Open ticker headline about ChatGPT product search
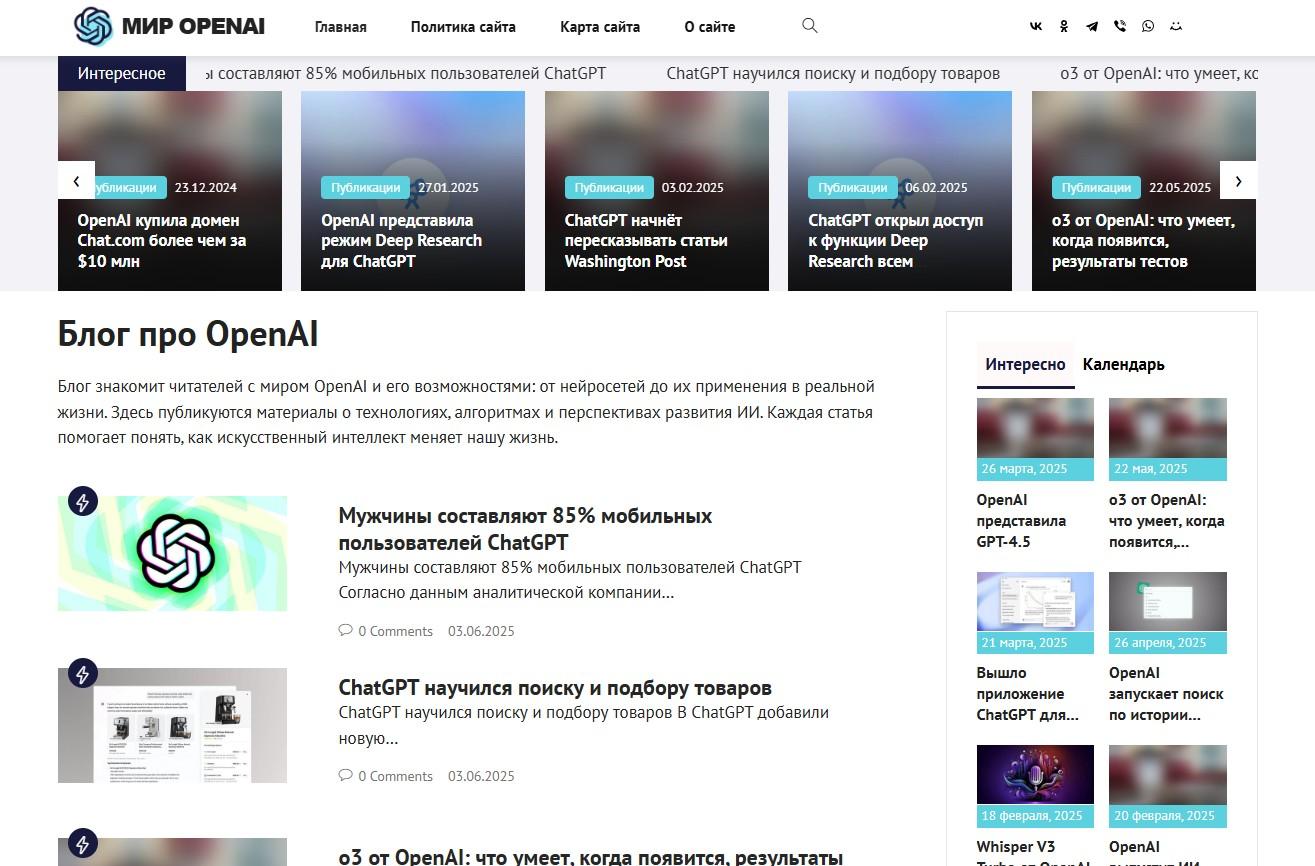 [833, 73]
